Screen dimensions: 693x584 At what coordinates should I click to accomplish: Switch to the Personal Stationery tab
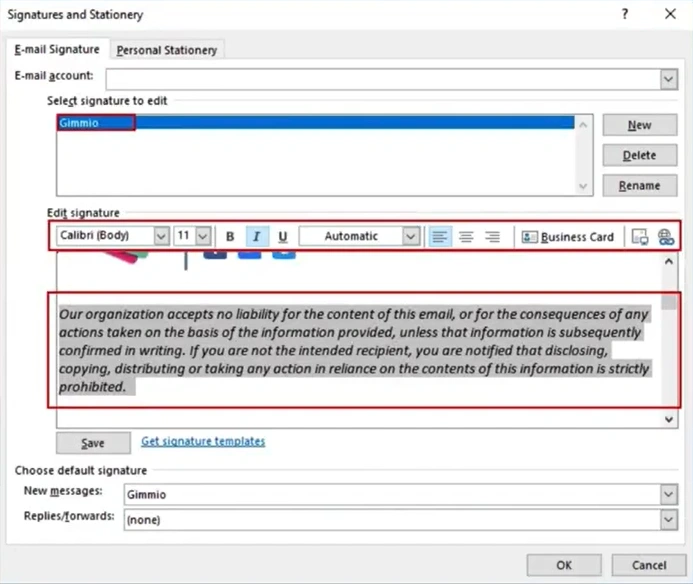coord(167,50)
